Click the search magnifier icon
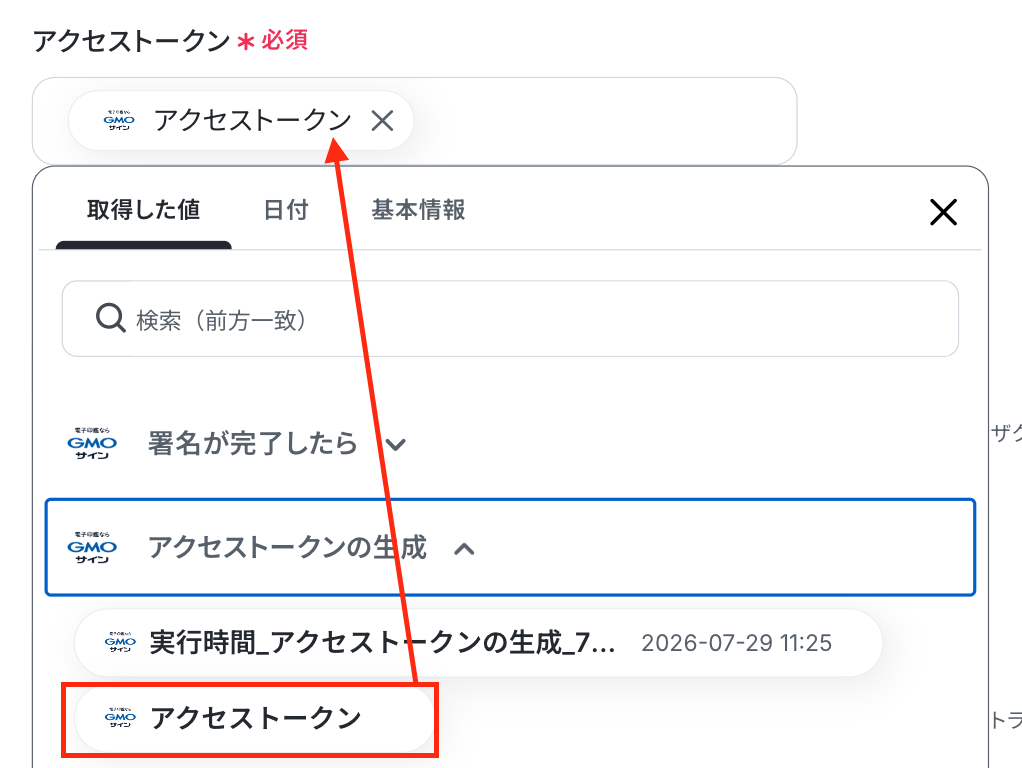This screenshot has height=768, width=1022. (110, 319)
